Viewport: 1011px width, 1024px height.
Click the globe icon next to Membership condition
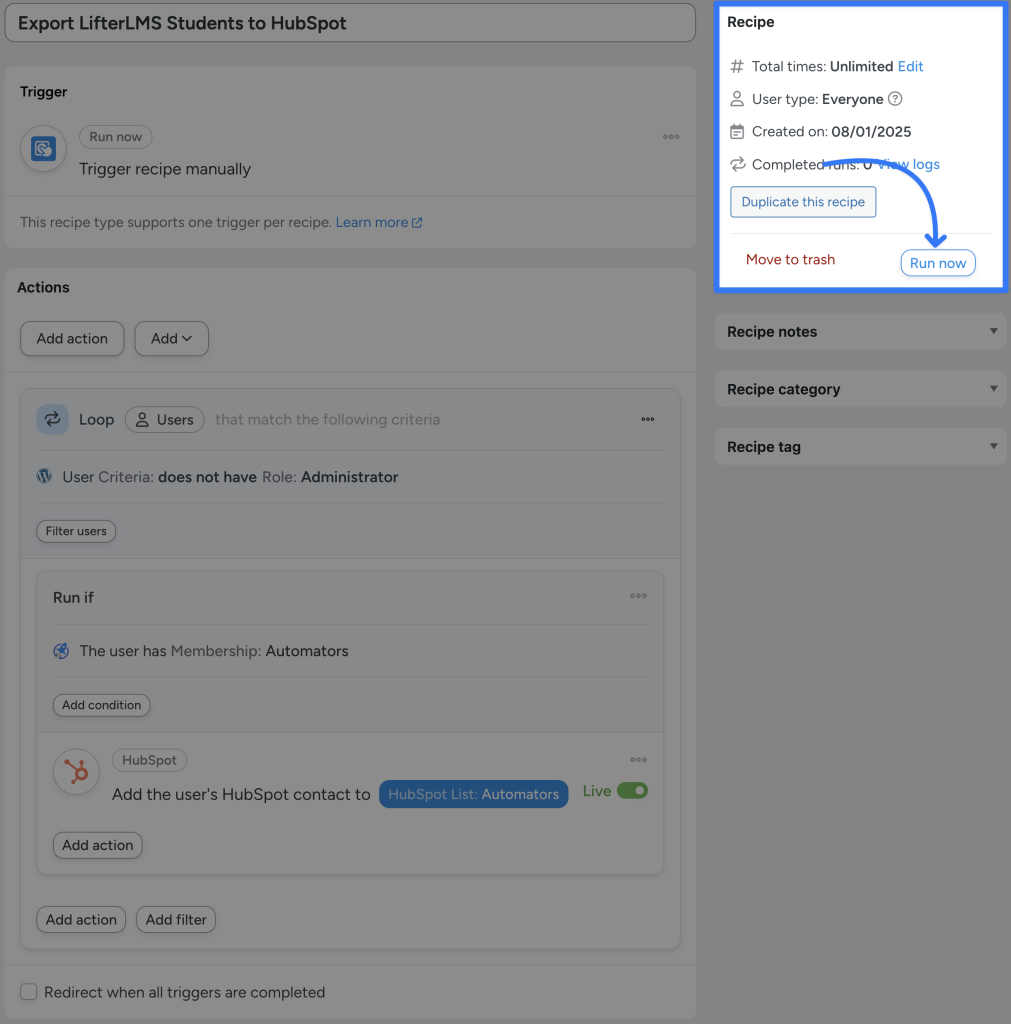coord(61,651)
